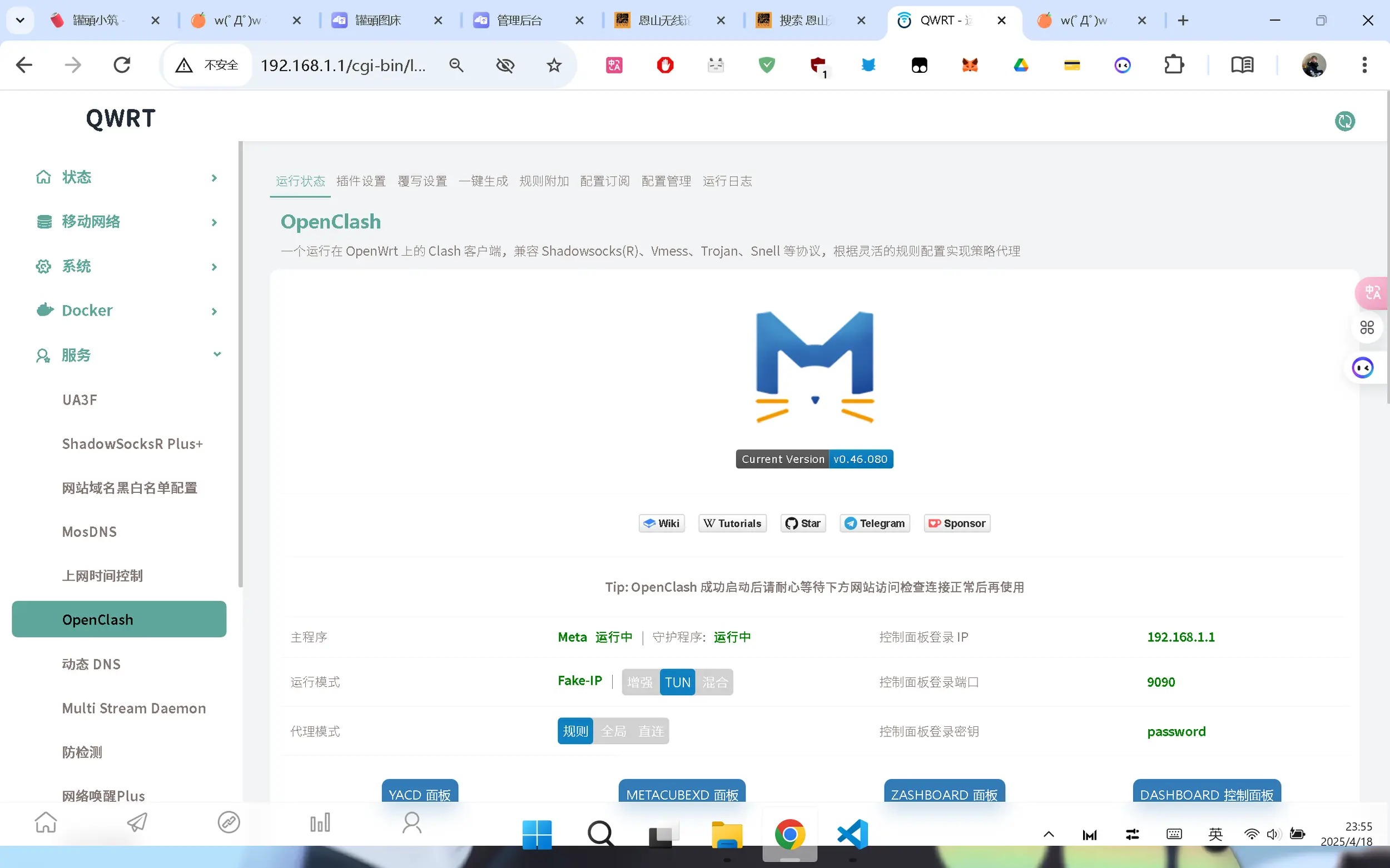
Task: Open the browser extensions puzzle icon
Action: (1174, 65)
